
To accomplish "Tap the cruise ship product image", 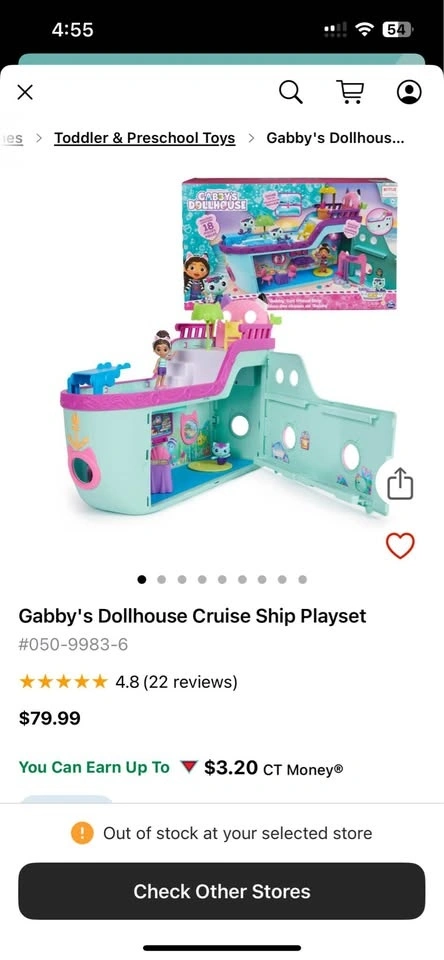I will [228, 407].
